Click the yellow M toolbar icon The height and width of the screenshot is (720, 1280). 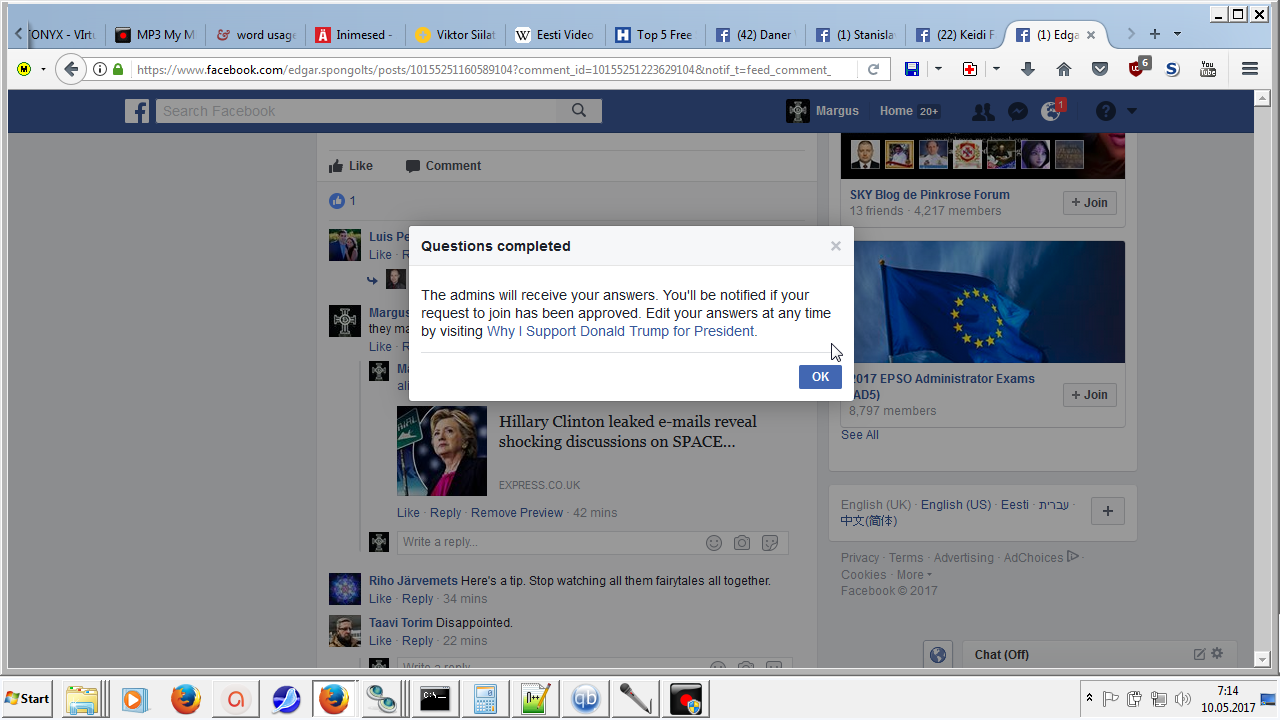pyautogui.click(x=24, y=69)
